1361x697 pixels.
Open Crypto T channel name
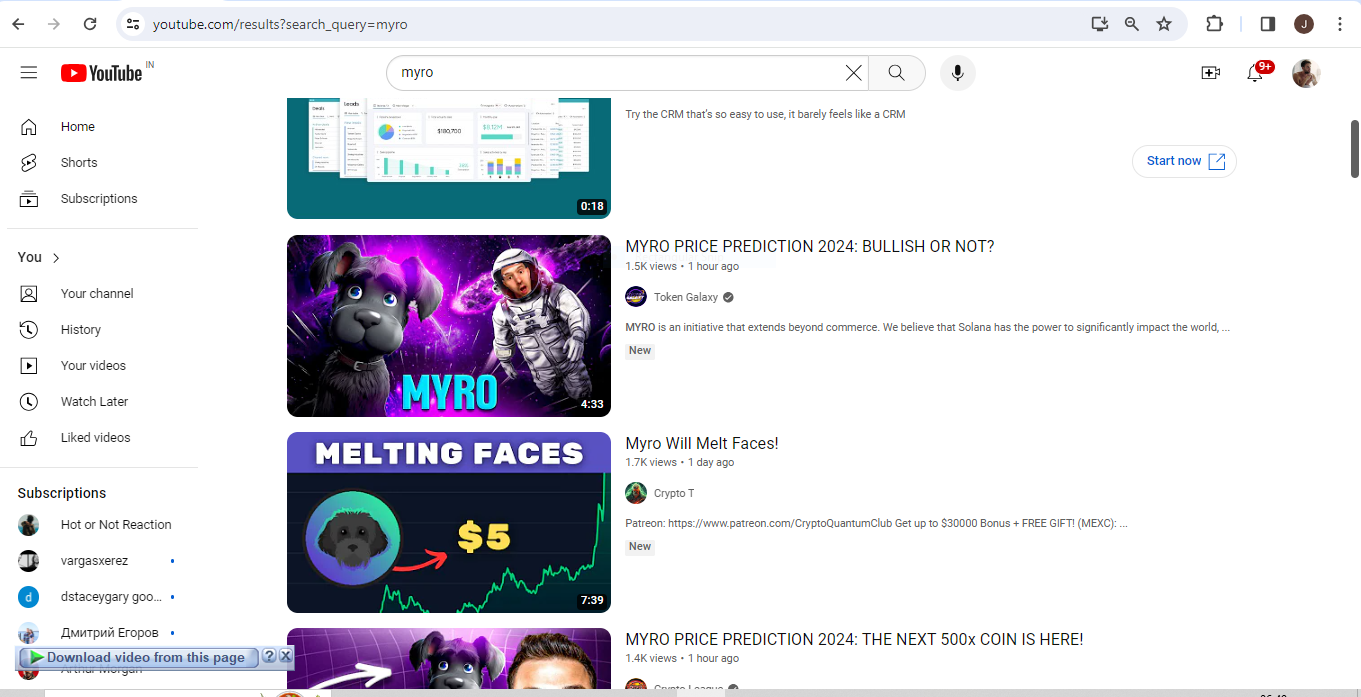(x=674, y=493)
